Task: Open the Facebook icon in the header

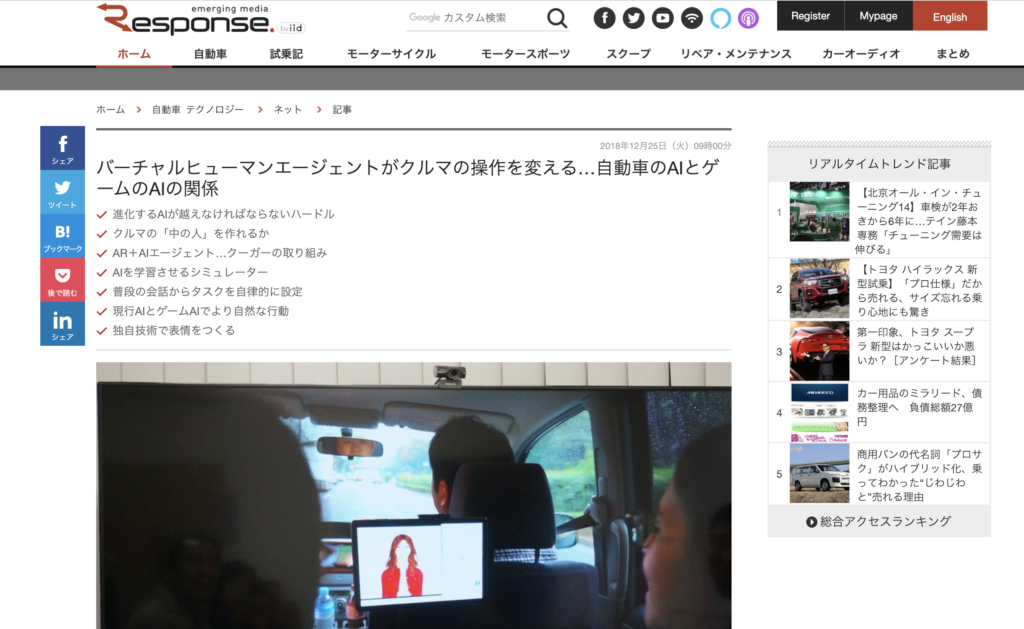Action: (605, 17)
